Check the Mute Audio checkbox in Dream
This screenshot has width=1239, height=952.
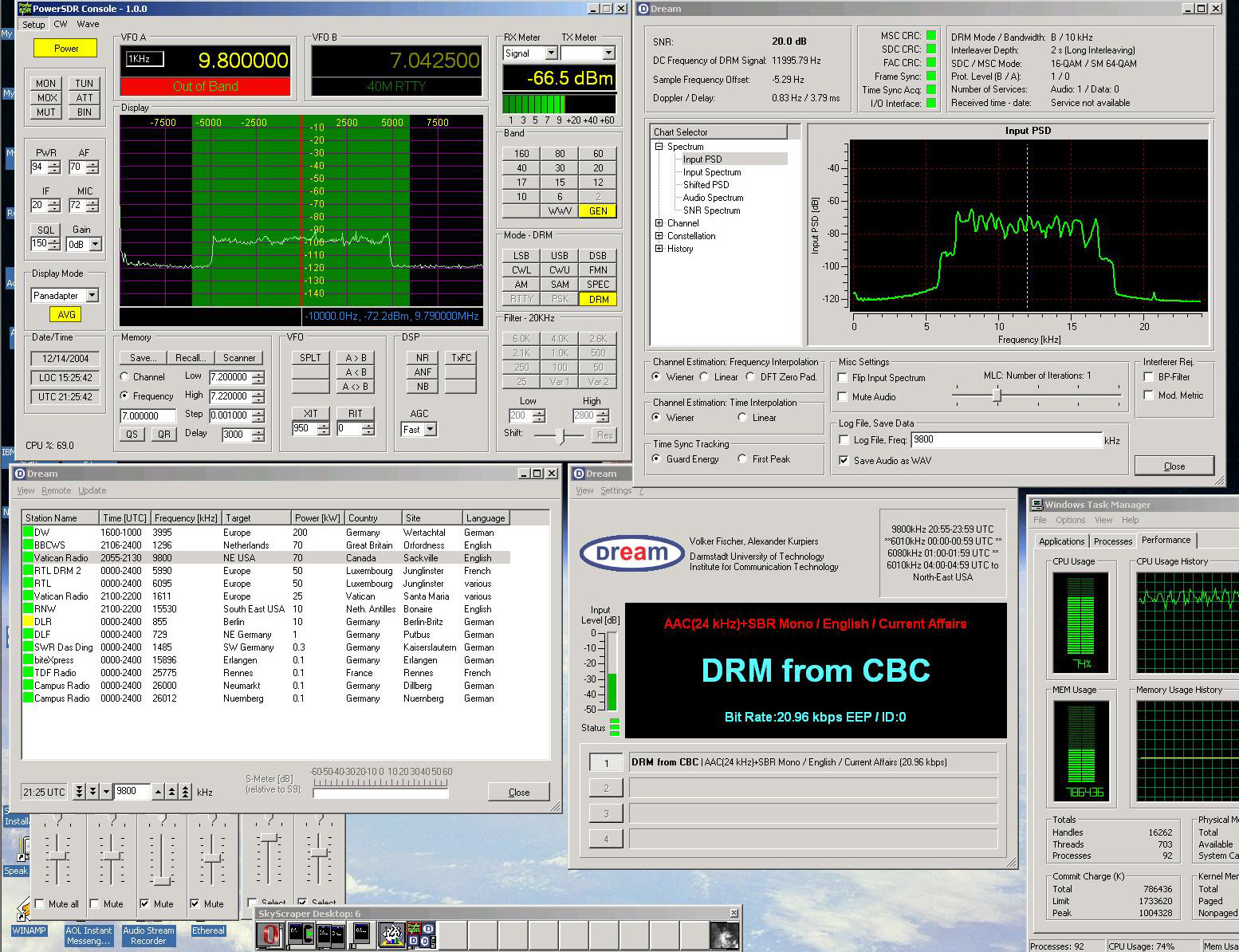click(x=843, y=396)
